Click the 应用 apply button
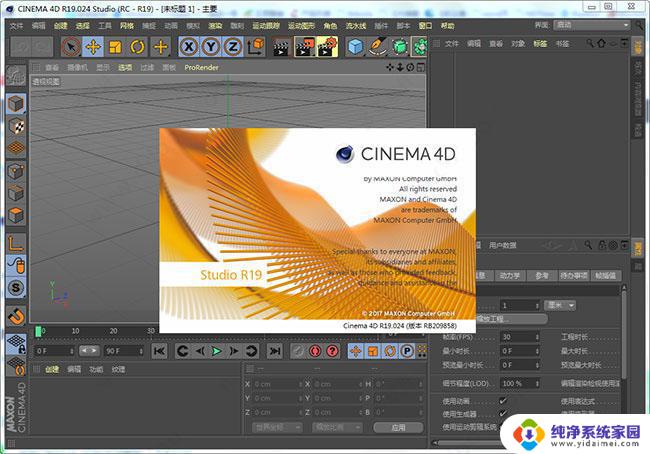The height and width of the screenshot is (454, 650). click(x=398, y=427)
